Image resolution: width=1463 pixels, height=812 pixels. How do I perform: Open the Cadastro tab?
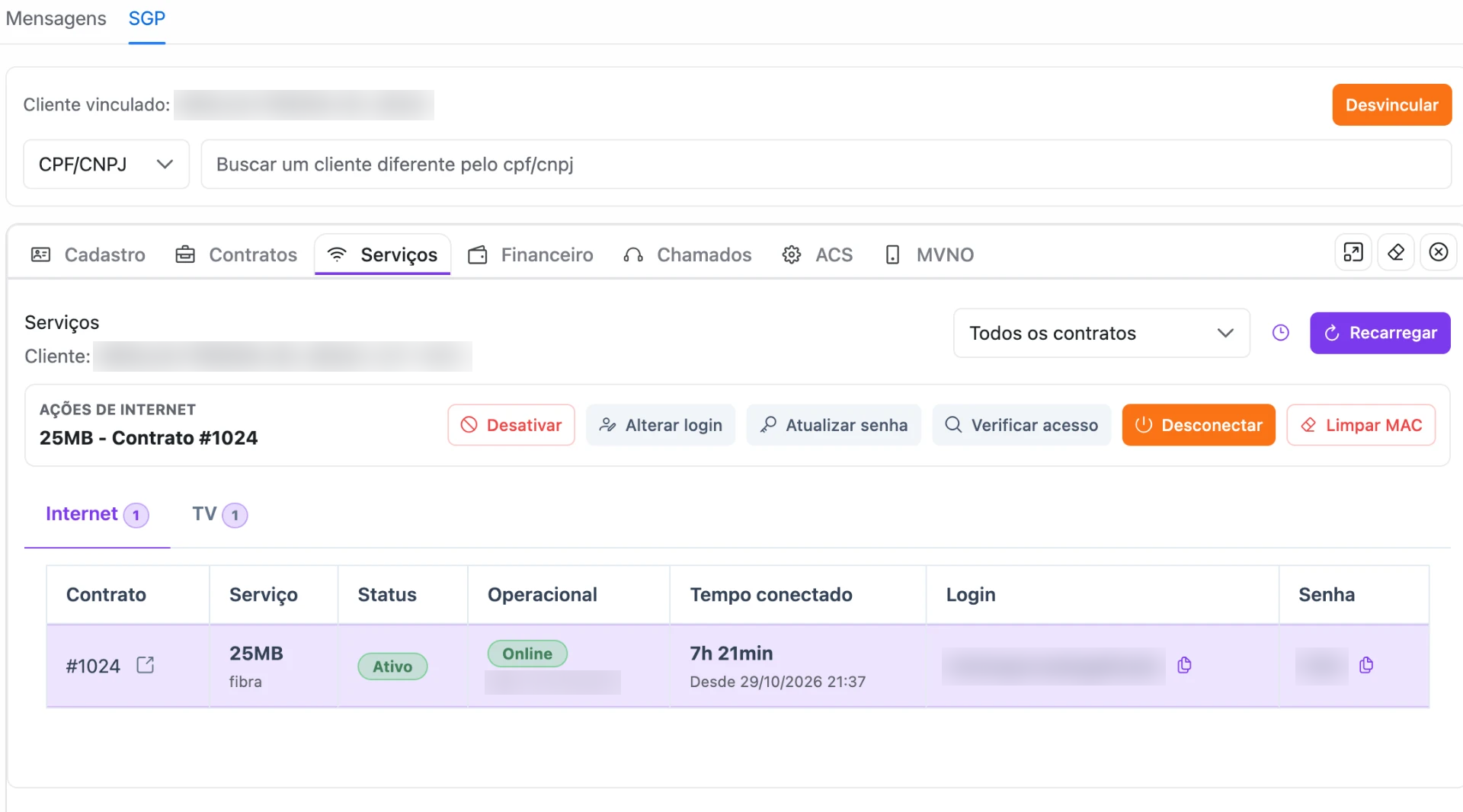tap(88, 254)
